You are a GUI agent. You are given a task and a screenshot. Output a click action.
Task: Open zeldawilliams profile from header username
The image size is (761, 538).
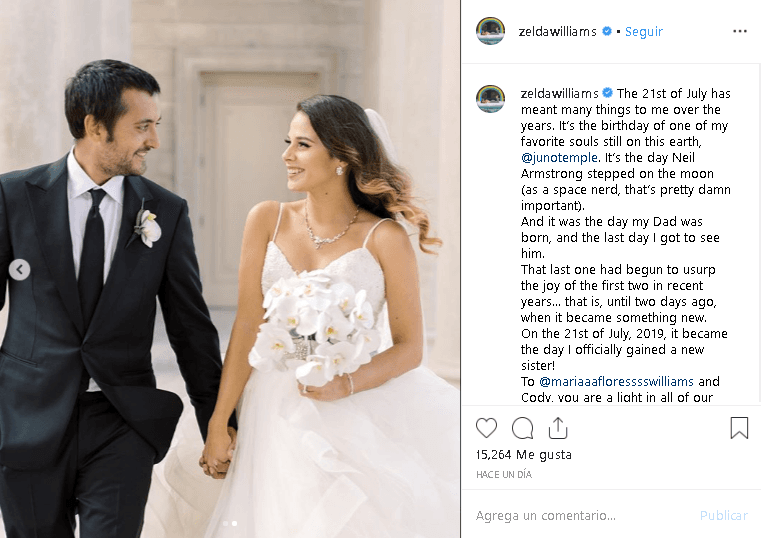click(557, 32)
